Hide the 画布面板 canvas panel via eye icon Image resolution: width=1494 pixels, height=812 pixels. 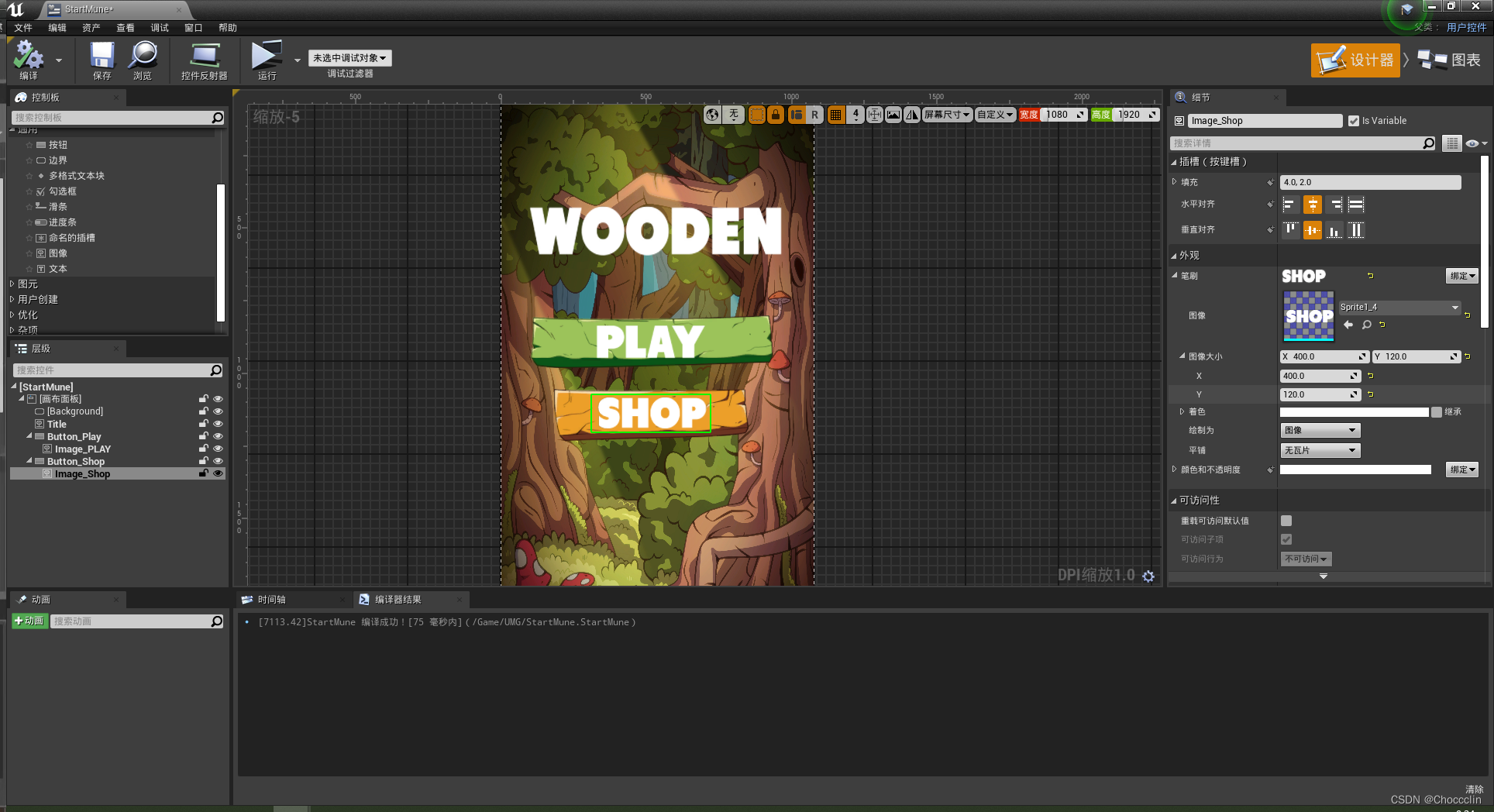(x=218, y=399)
